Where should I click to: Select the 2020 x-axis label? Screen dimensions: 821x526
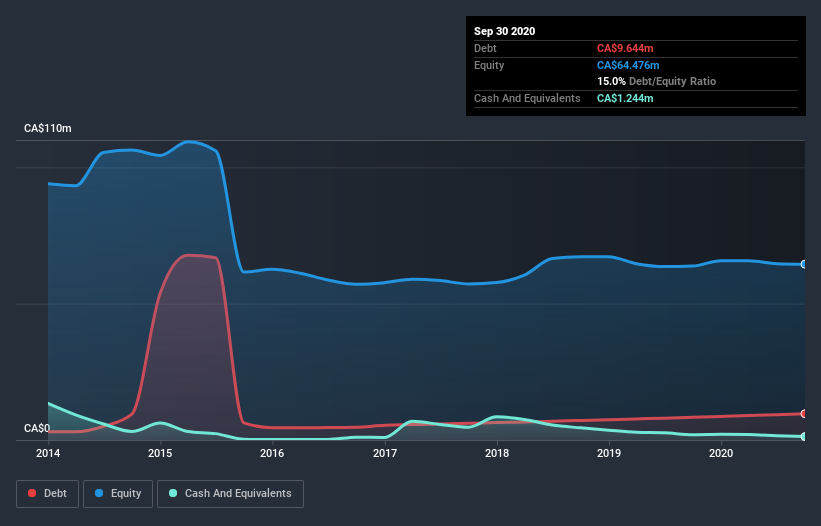point(721,453)
